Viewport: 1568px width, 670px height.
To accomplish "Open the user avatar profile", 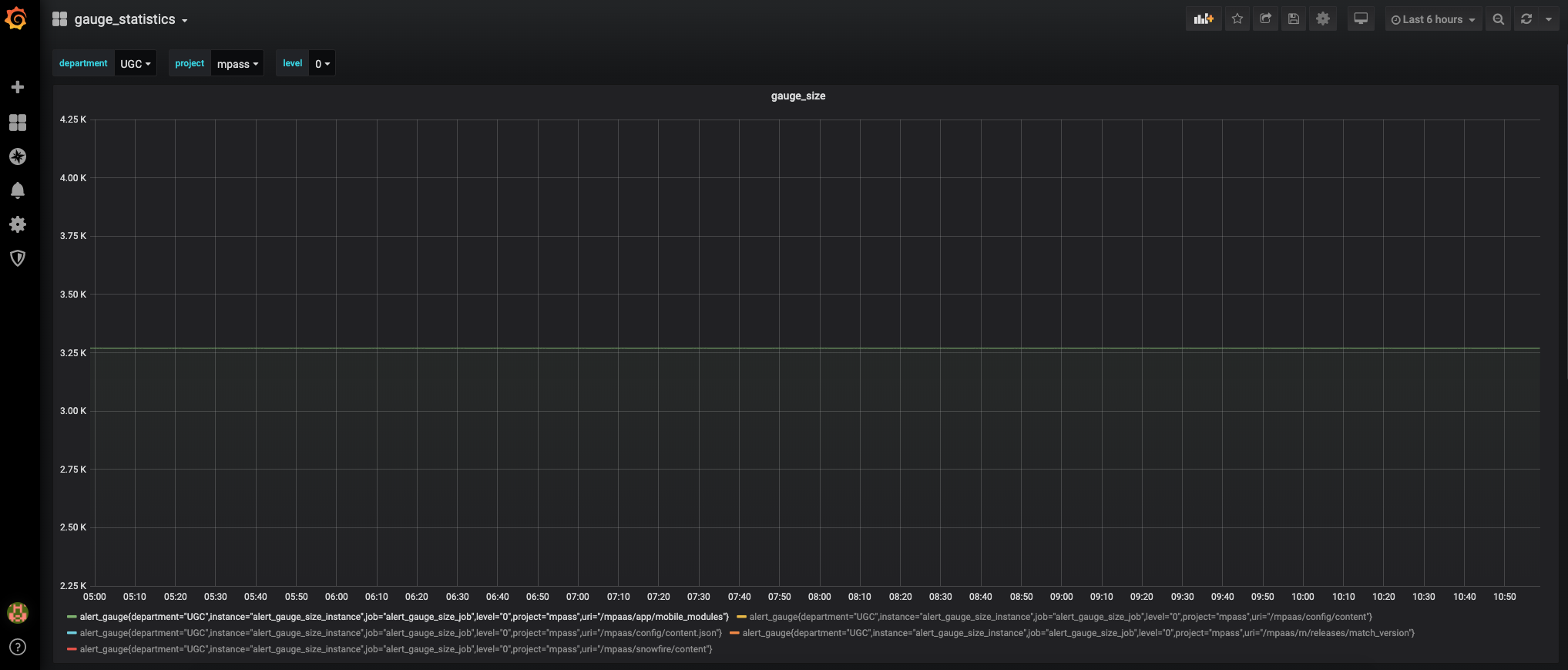I will [x=18, y=613].
